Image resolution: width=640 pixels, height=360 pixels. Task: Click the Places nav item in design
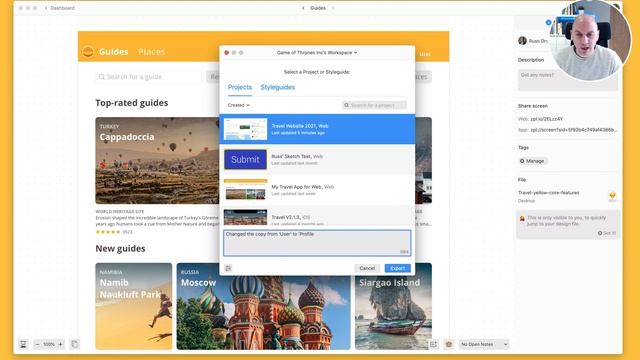[151, 52]
